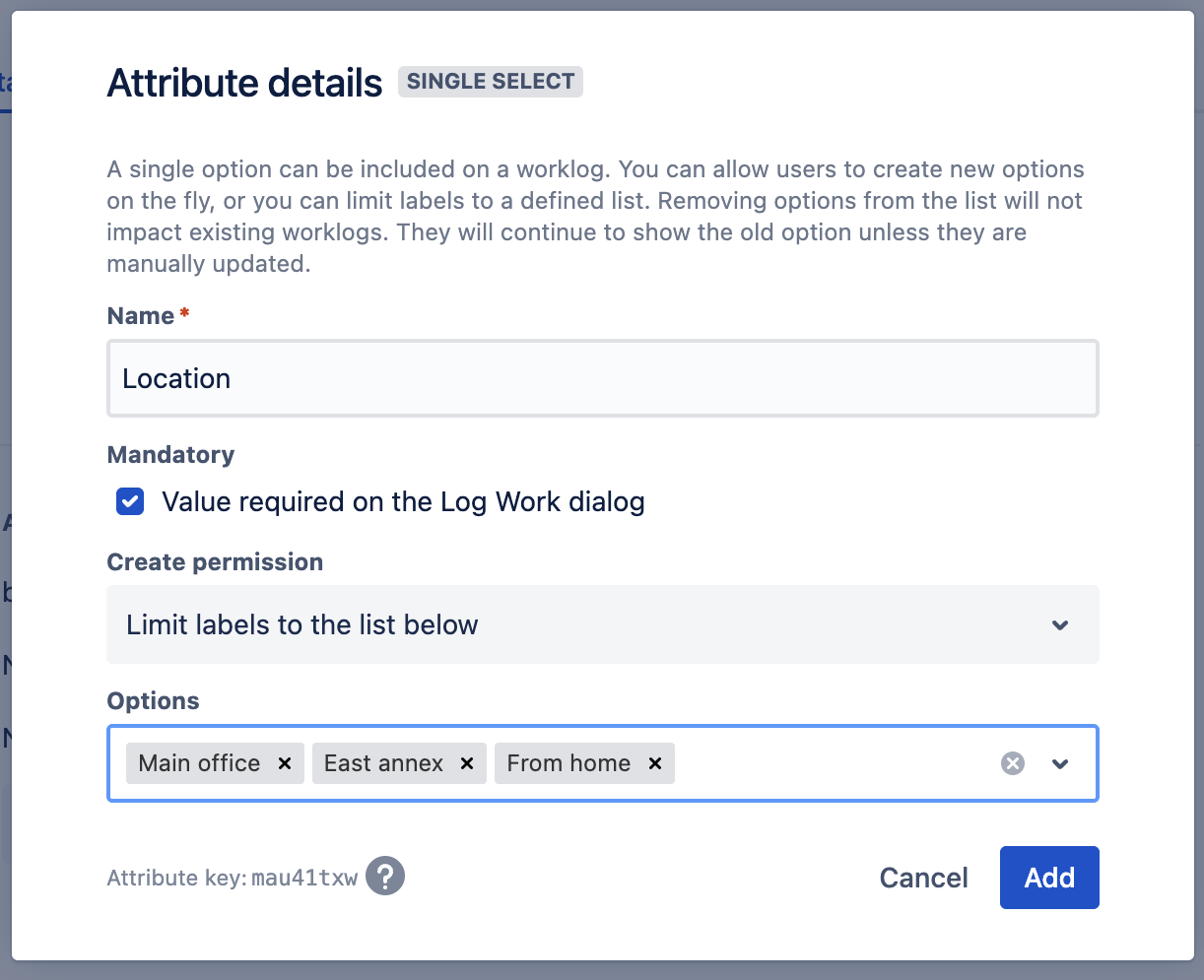The width and height of the screenshot is (1204, 980).
Task: Click the blue Add button
Action: tap(1049, 878)
